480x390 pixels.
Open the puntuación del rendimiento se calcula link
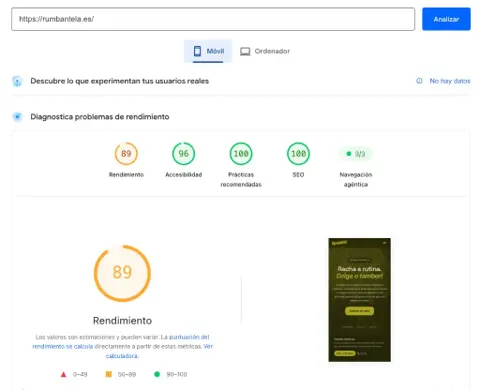(x=121, y=342)
